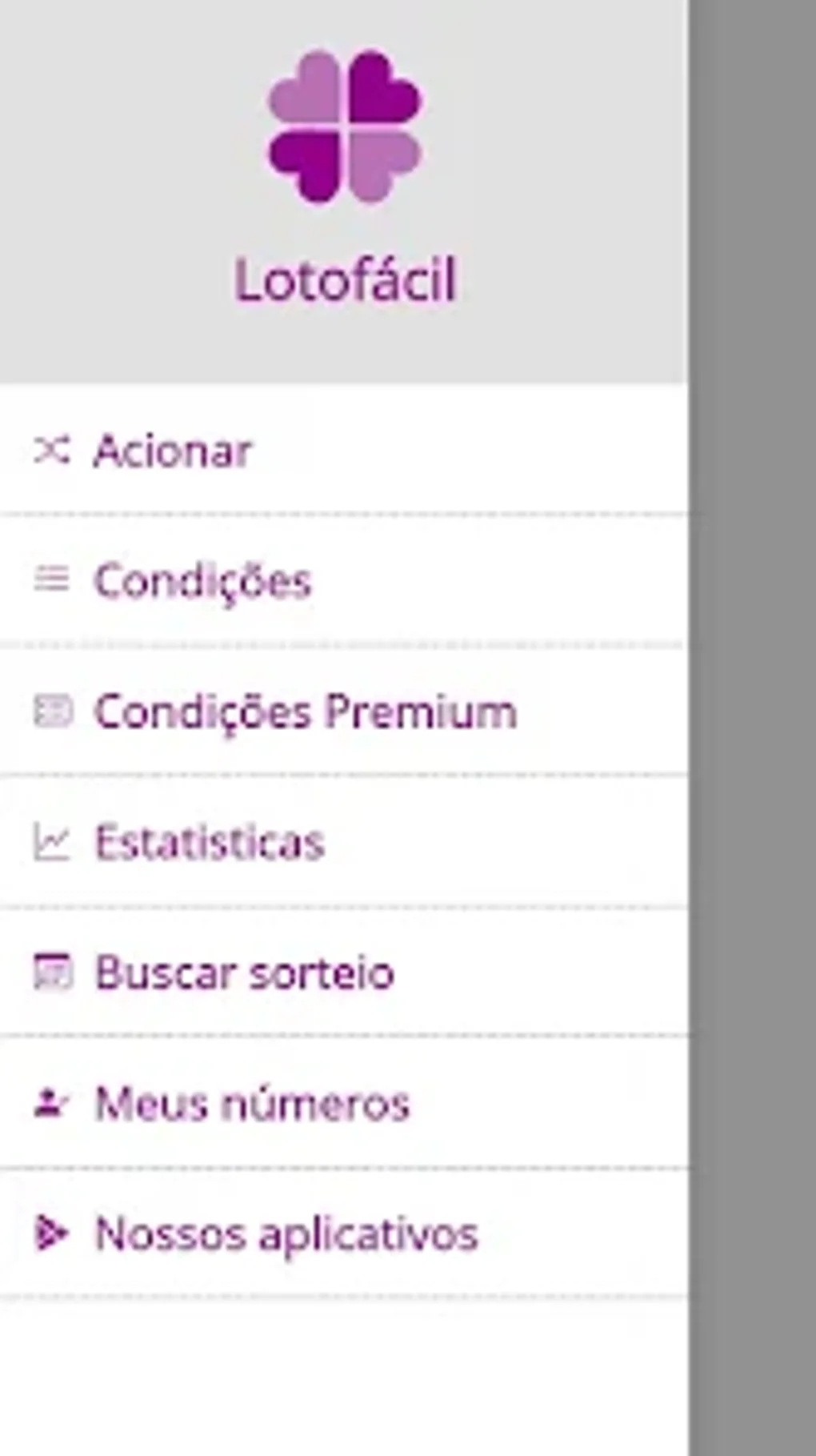Screen dimensions: 816x1456
Task: Click the line chart icon beside Estatísticas
Action: click(52, 842)
